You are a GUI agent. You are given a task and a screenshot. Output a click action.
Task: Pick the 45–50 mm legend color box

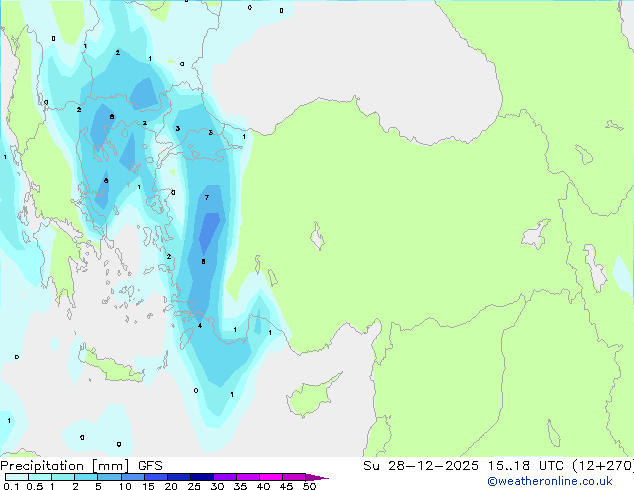(x=294, y=477)
